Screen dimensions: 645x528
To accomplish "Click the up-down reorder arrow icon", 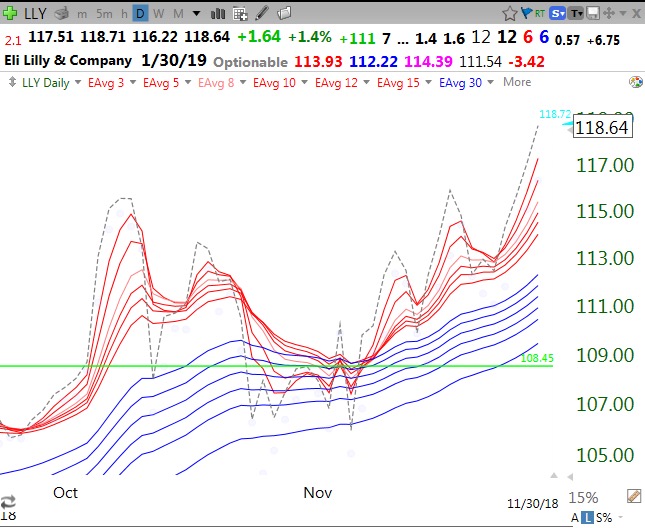I will [12, 82].
